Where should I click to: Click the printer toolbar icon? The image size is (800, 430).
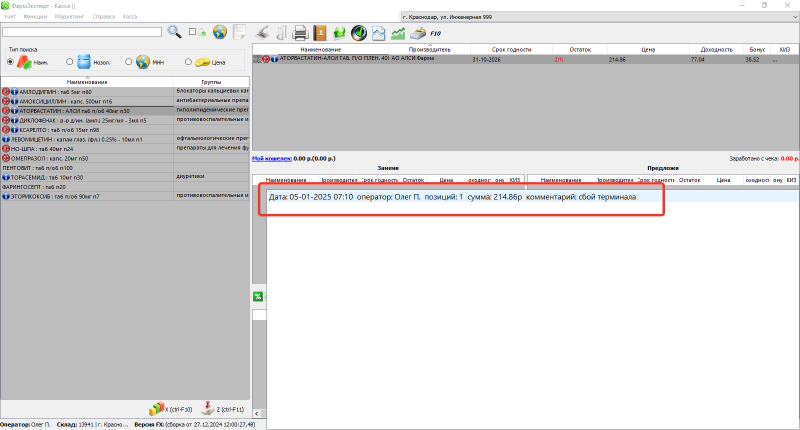point(300,33)
